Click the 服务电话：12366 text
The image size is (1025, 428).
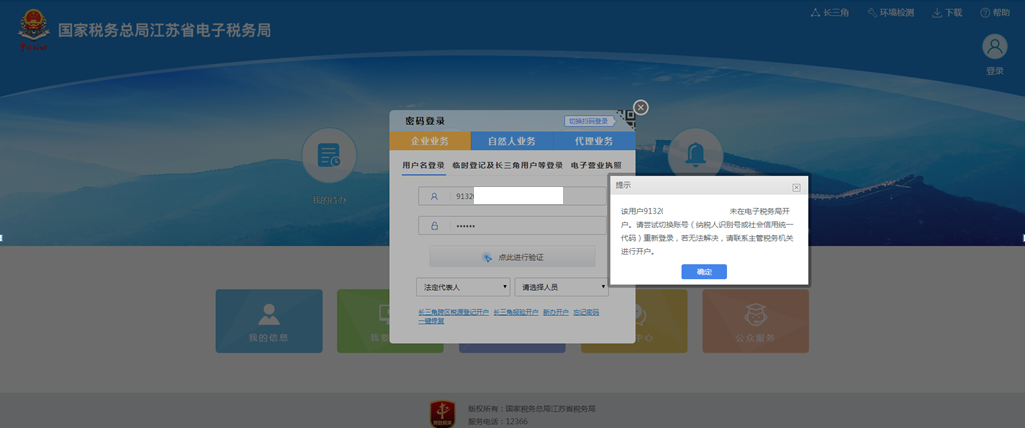[x=497, y=421]
